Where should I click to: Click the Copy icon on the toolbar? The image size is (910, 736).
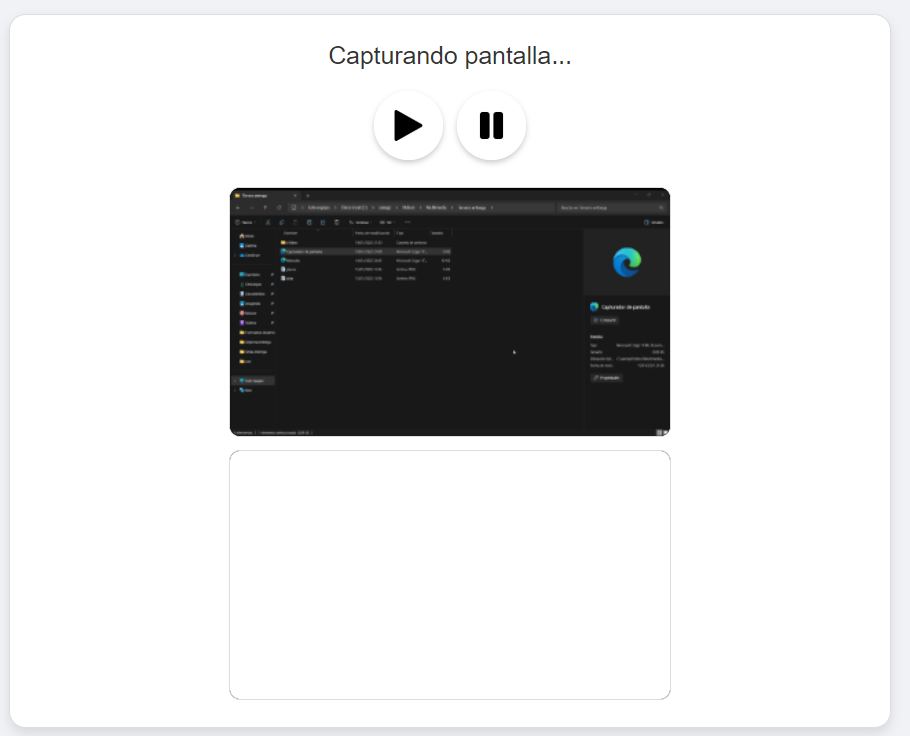point(282,220)
